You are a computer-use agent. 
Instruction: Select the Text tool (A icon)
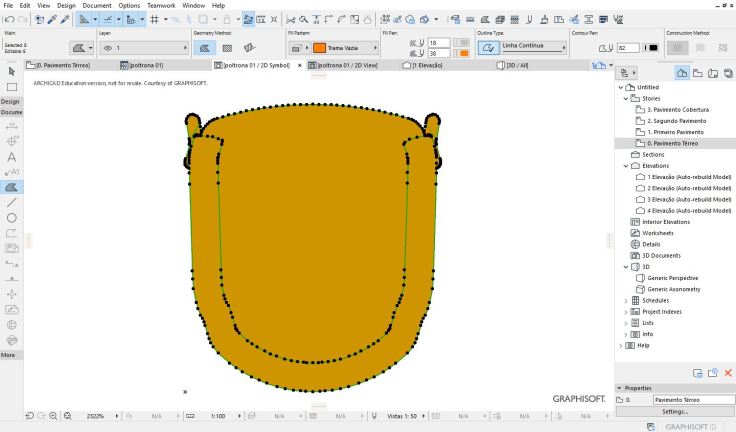(x=12, y=157)
